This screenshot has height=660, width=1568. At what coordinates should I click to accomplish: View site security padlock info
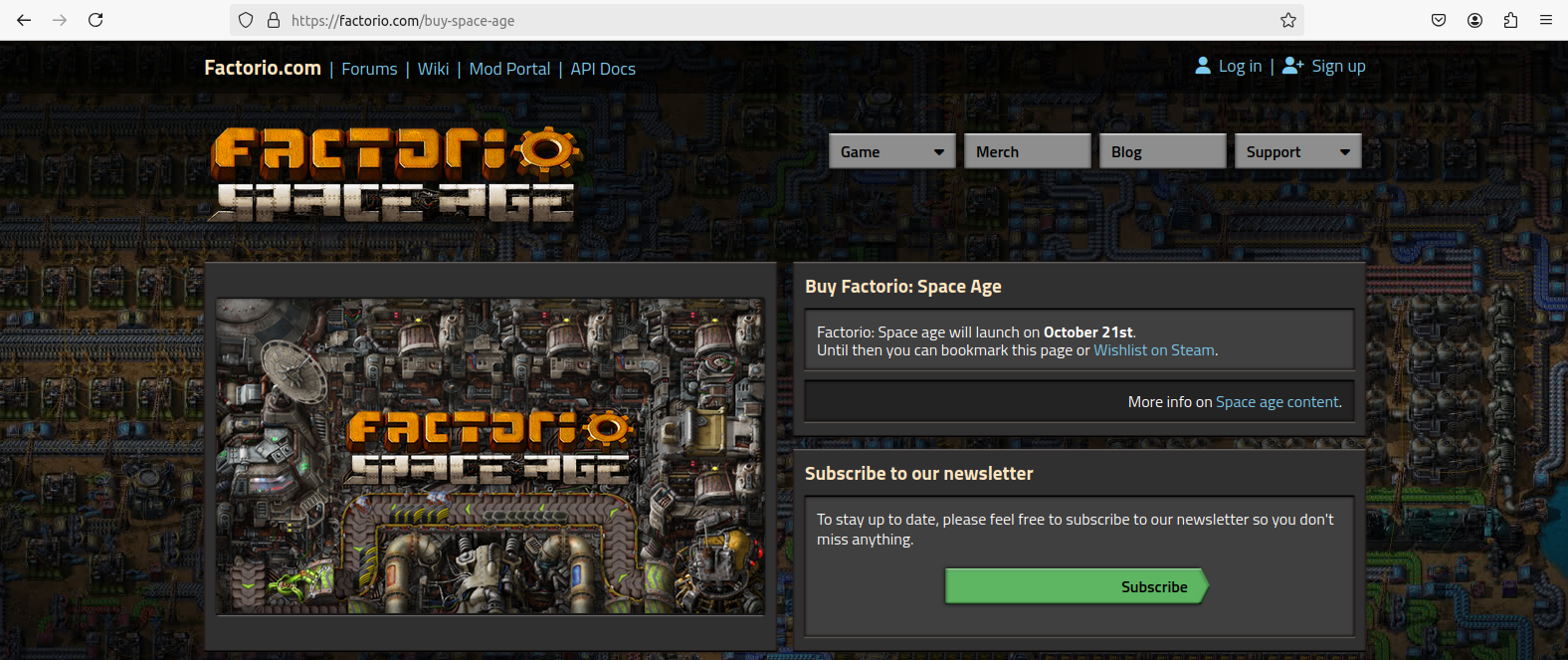coord(274,20)
